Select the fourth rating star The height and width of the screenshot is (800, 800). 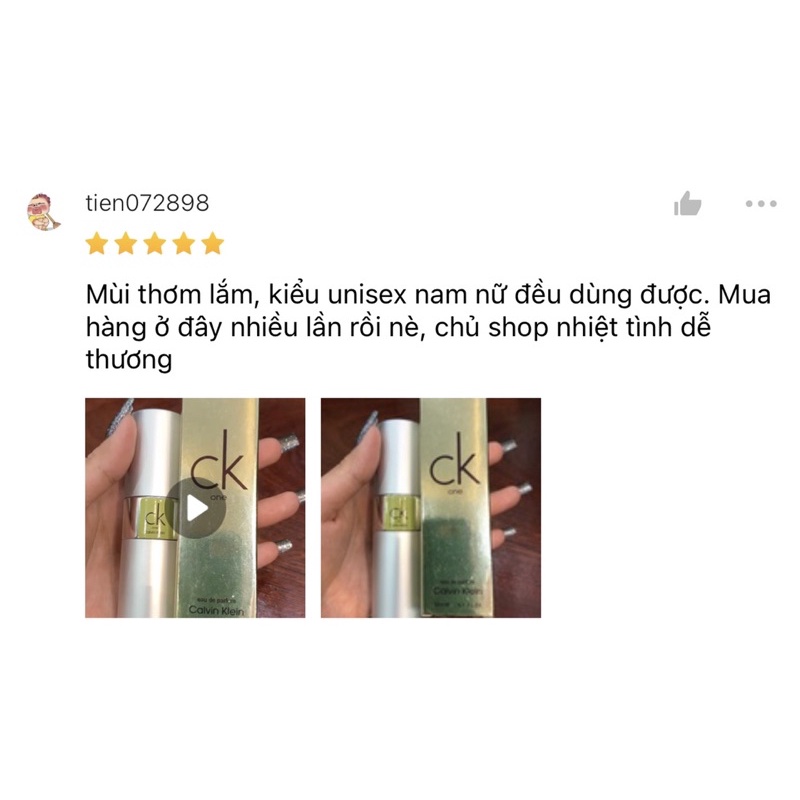pyautogui.click(x=184, y=243)
